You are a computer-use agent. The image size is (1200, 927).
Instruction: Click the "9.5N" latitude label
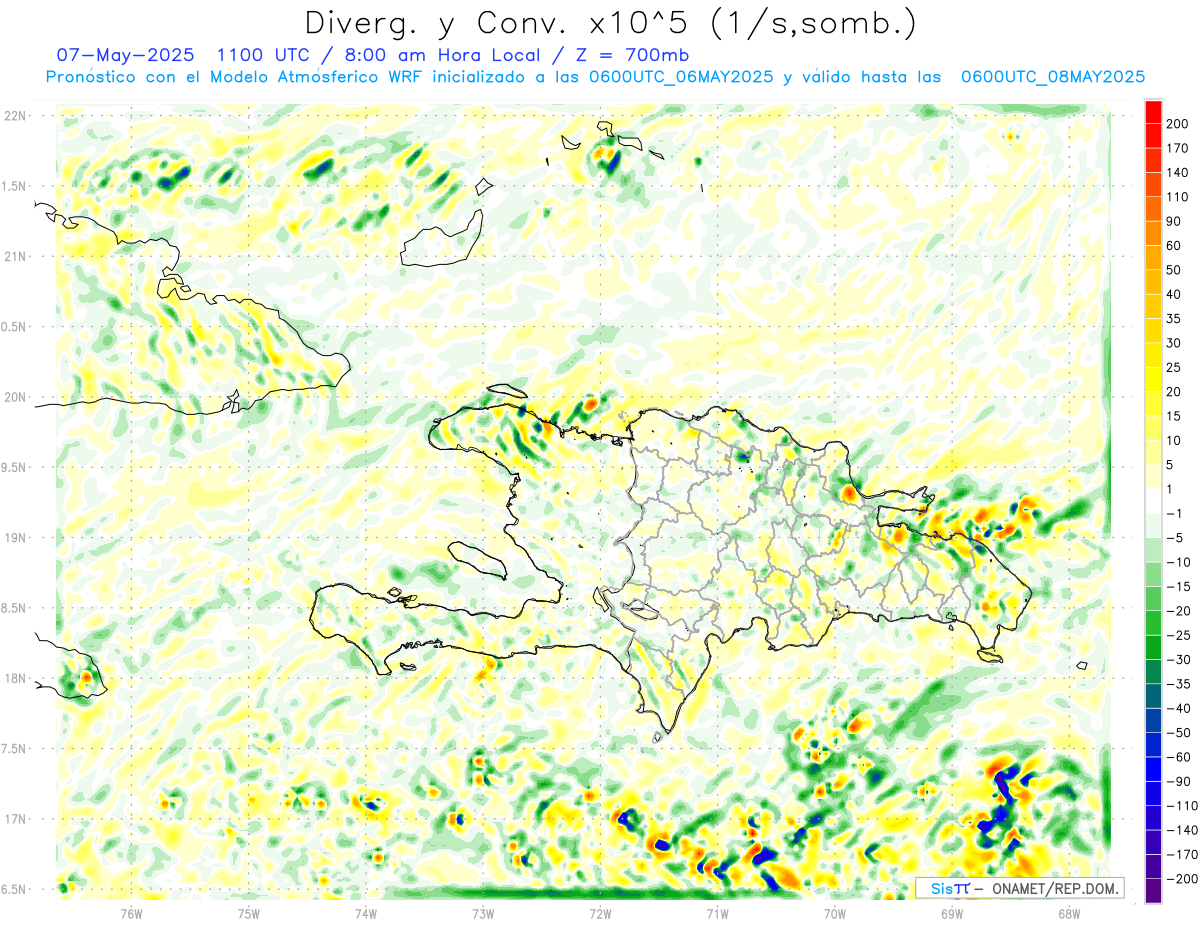click(x=14, y=467)
